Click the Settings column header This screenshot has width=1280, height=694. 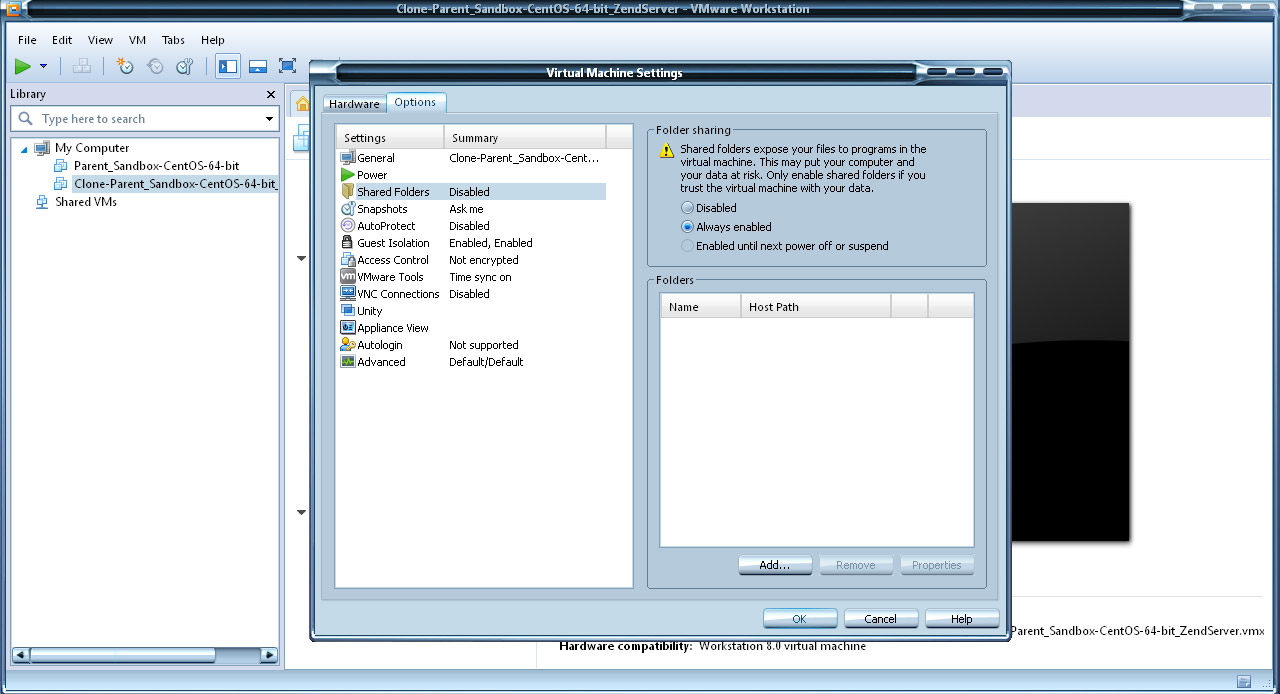[390, 138]
